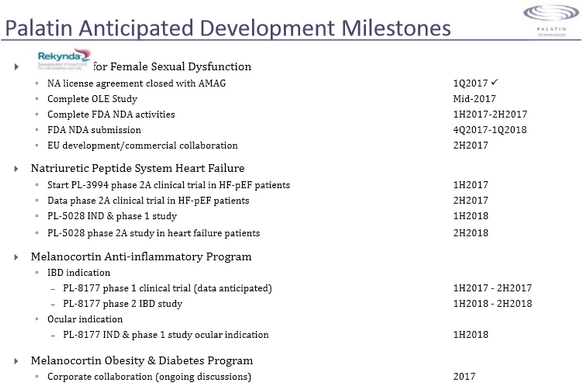Select the 'Complete OLE Study' line
The height and width of the screenshot is (384, 582).
click(92, 99)
